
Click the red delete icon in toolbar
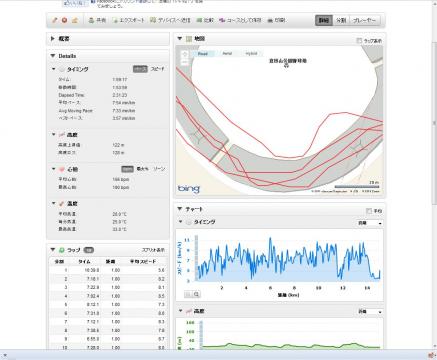click(64, 20)
